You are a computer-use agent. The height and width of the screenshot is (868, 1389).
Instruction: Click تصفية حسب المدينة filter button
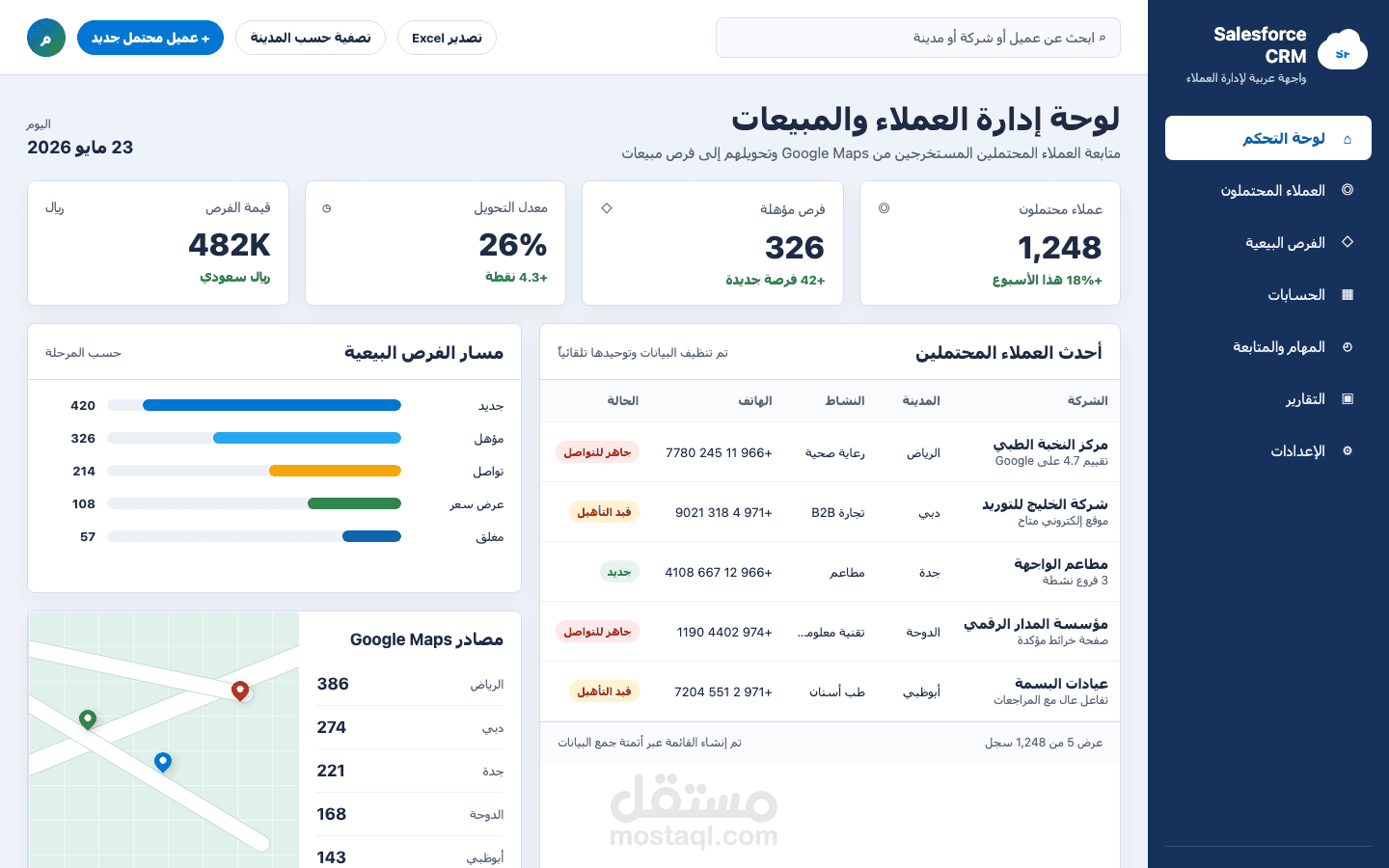pos(311,38)
